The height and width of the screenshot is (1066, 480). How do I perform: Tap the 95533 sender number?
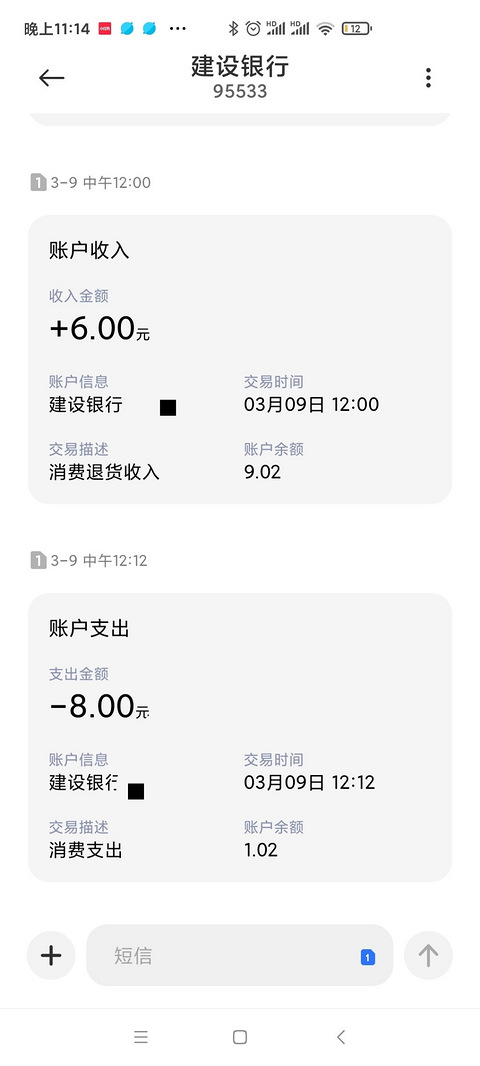tap(240, 91)
